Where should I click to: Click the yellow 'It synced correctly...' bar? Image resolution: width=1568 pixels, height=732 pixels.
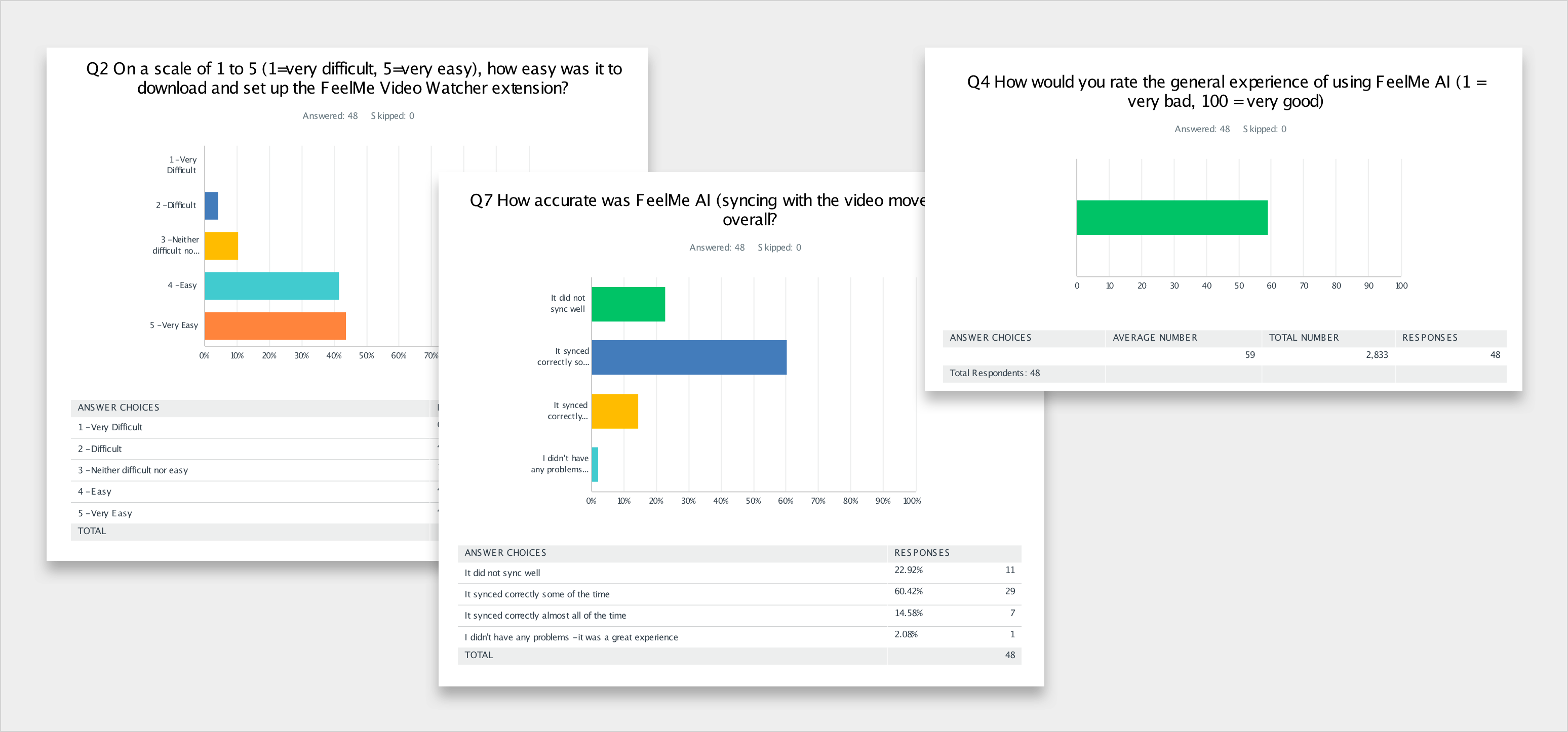(x=615, y=412)
